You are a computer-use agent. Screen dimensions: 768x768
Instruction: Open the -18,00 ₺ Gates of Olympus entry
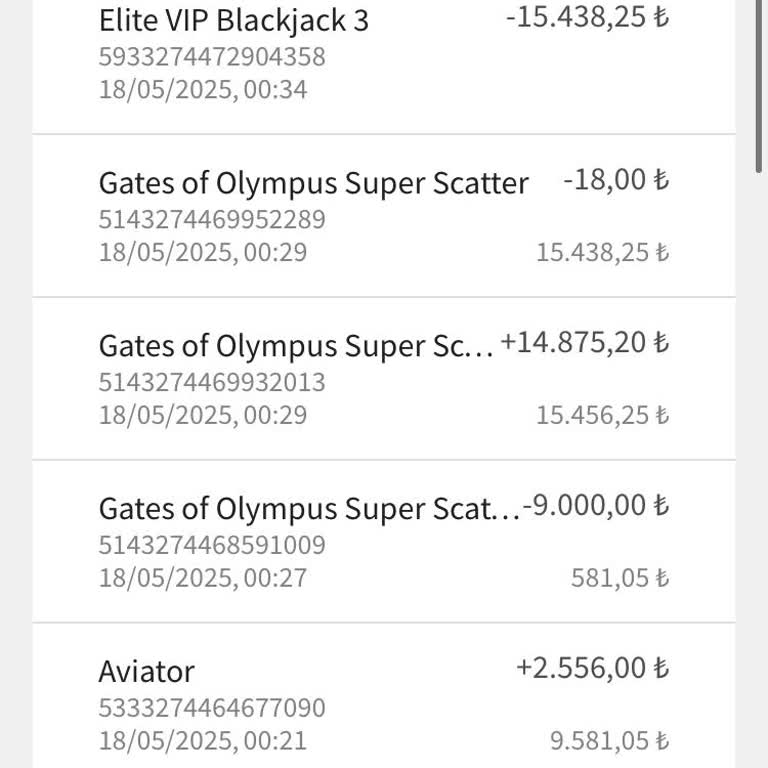click(313, 183)
